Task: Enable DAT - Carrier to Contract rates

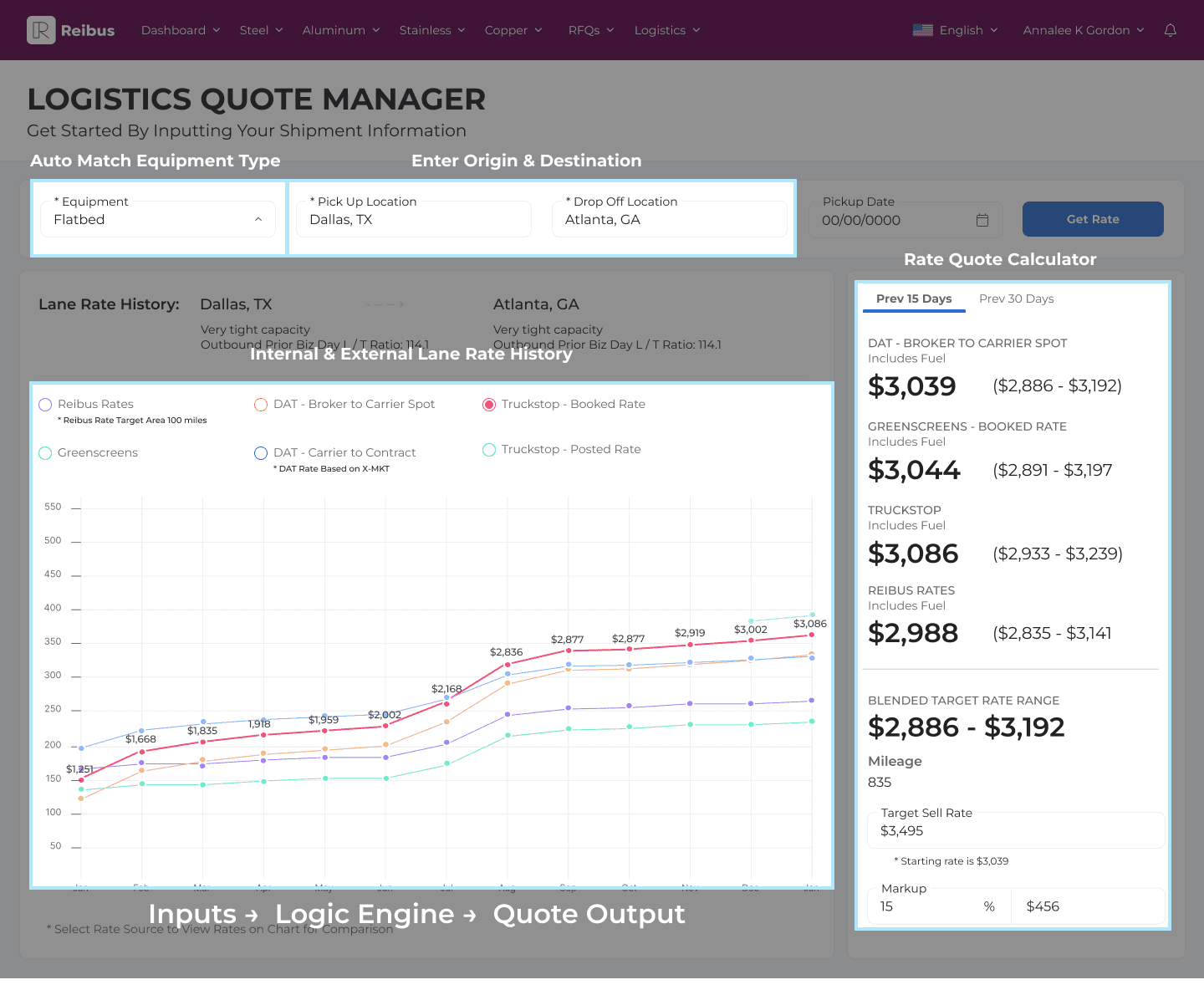Action: pyautogui.click(x=261, y=453)
